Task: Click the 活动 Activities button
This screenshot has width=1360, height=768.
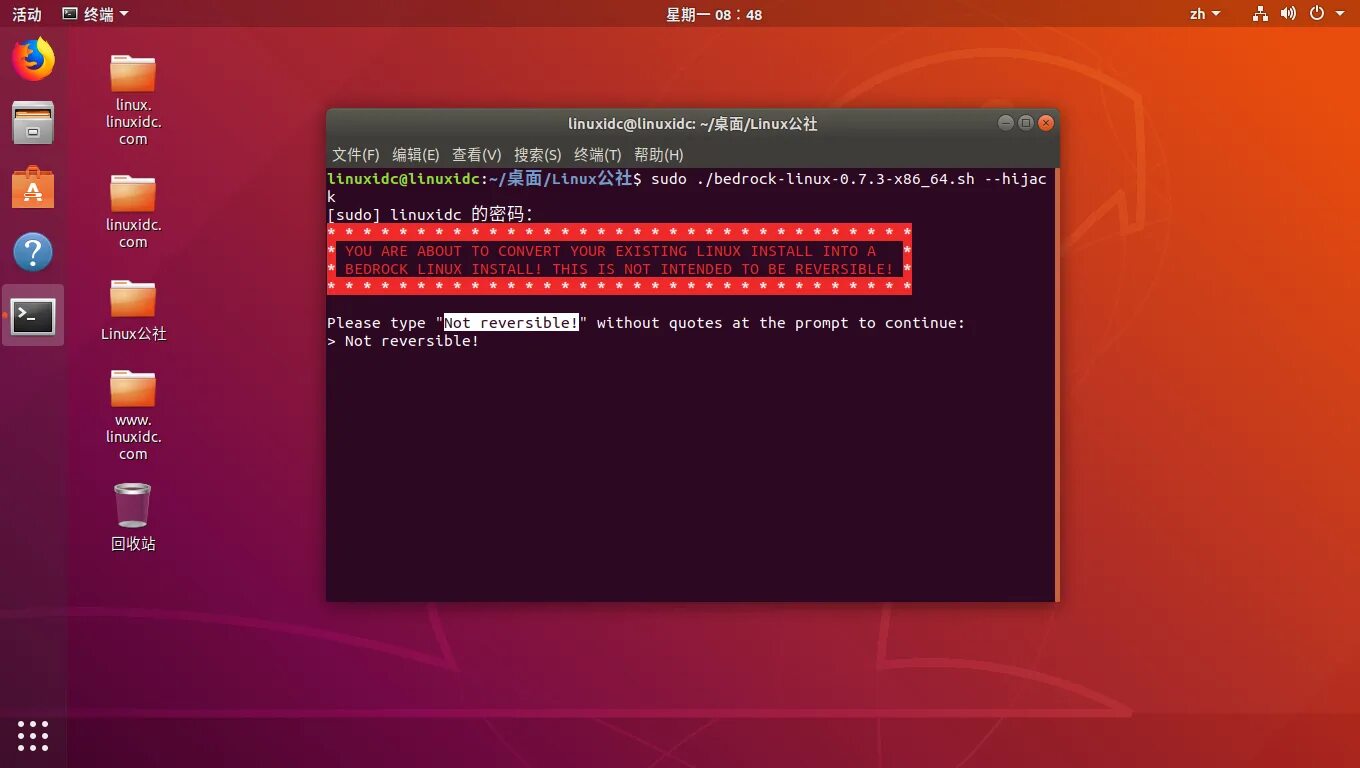Action: pos(27,14)
